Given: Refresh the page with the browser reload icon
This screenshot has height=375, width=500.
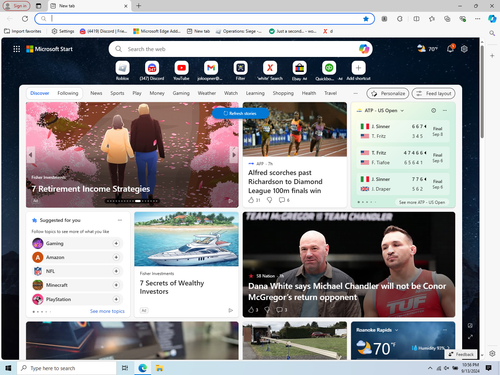Looking at the screenshot, I should pyautogui.click(x=25, y=19).
